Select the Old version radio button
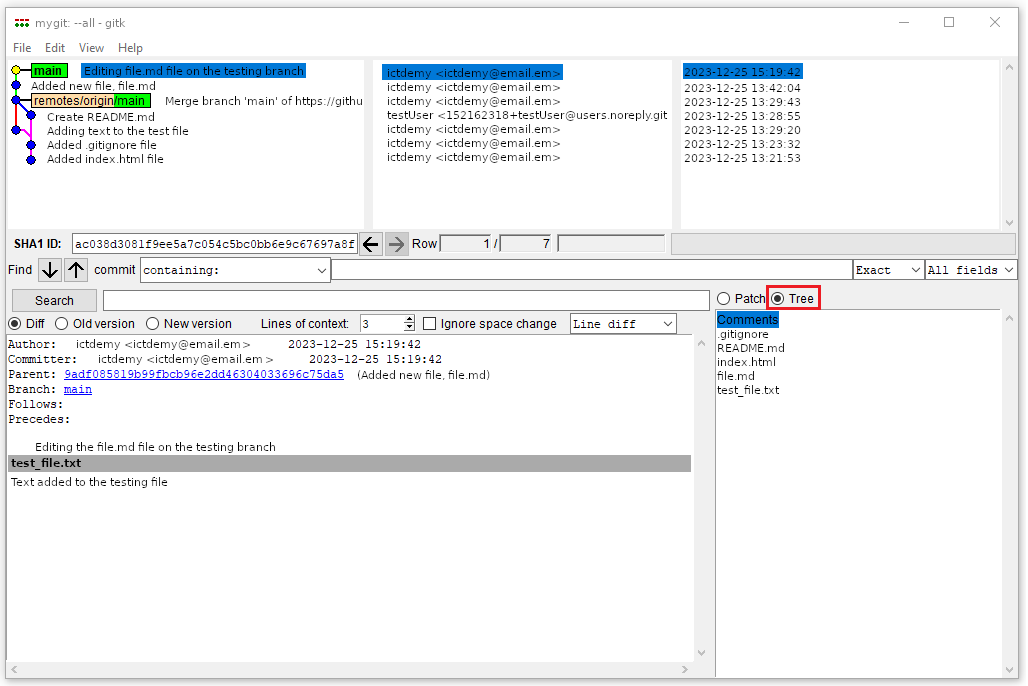This screenshot has width=1028, height=686. click(62, 324)
